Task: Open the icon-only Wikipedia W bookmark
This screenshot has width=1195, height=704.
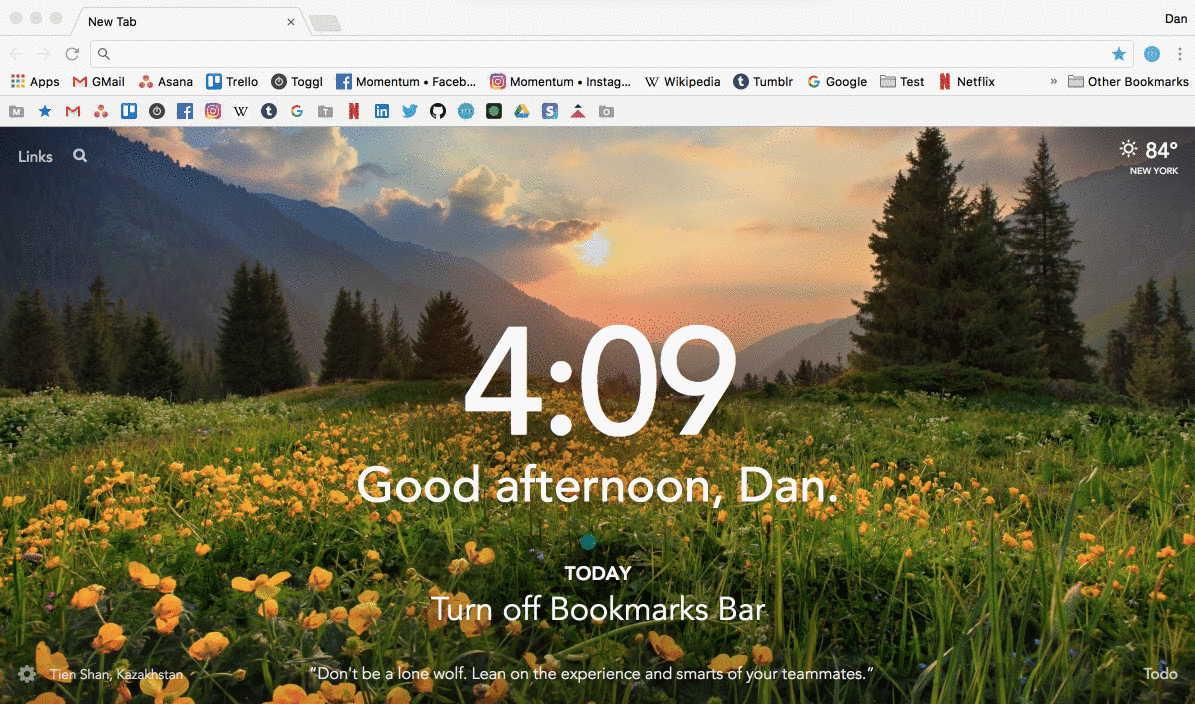Action: 241,111
